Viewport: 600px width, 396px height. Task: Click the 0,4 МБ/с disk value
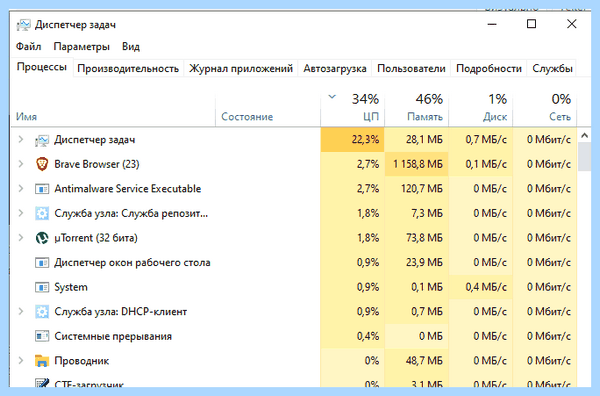[486, 287]
